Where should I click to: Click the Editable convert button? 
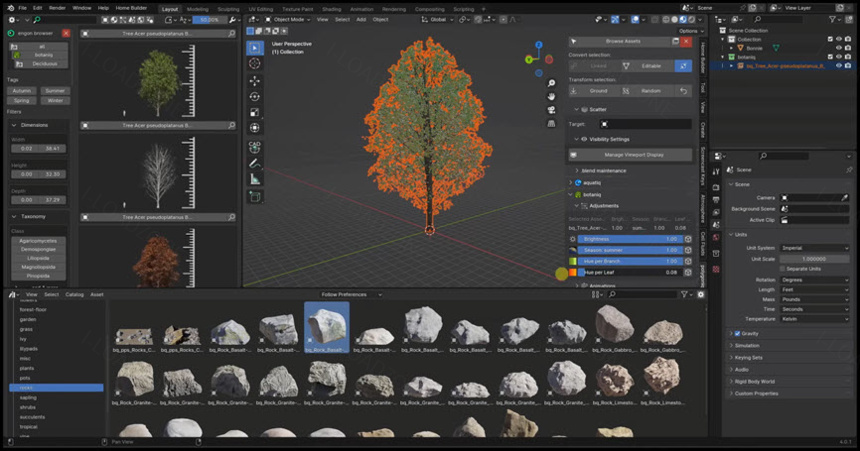click(647, 66)
